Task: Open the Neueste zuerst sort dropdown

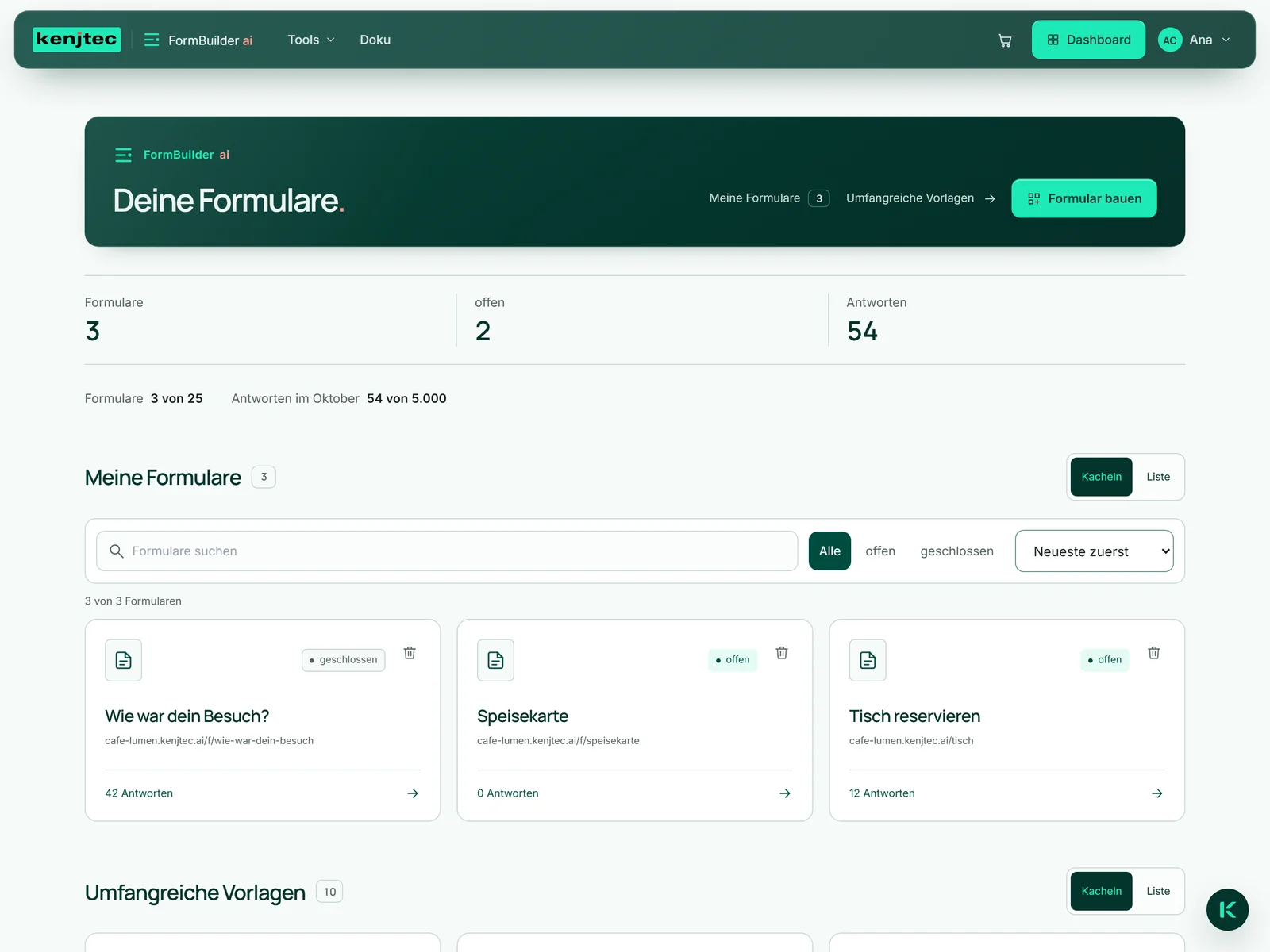Action: 1094,551
